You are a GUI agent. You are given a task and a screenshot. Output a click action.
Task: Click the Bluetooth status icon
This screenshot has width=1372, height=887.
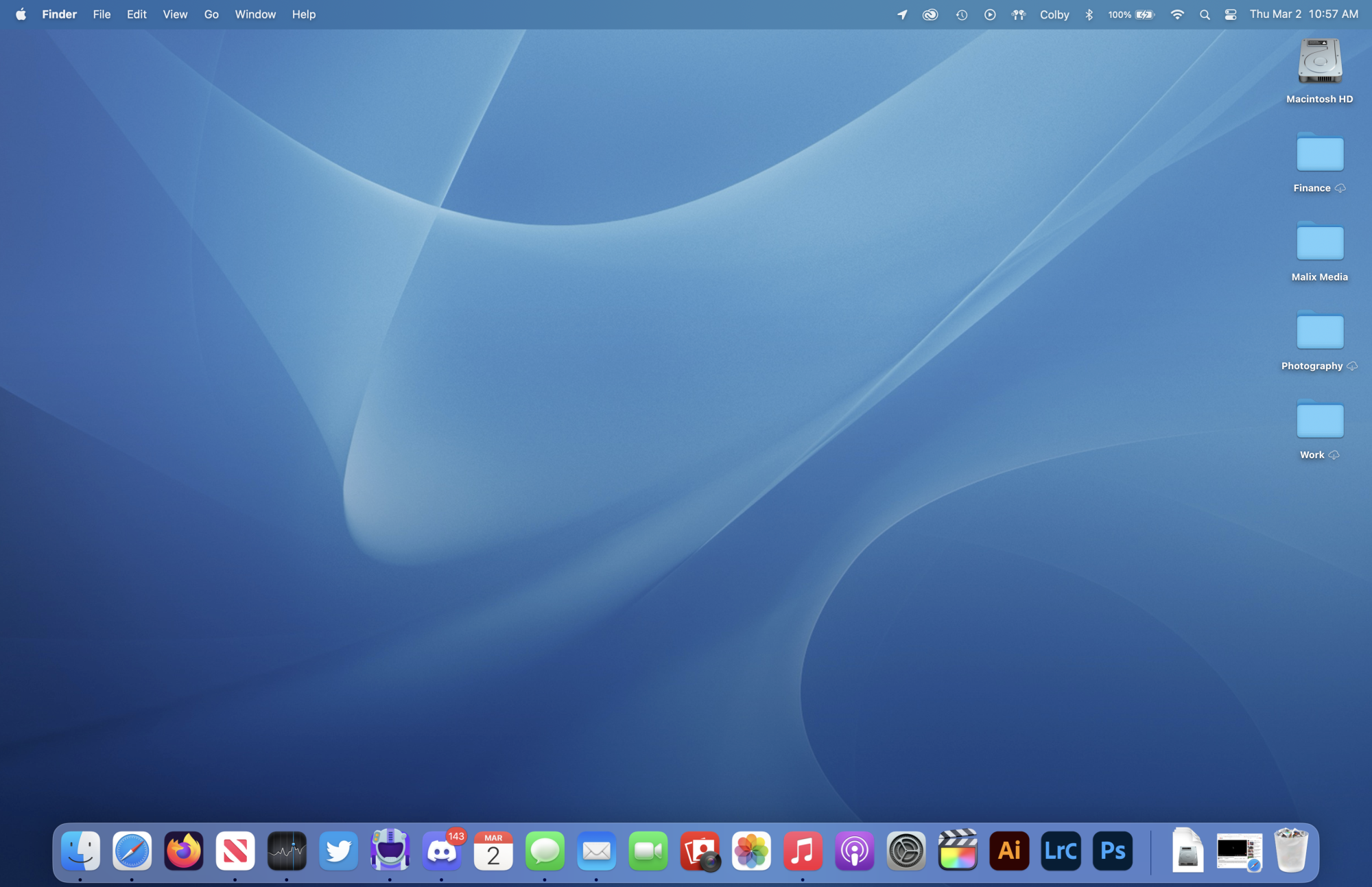tap(1089, 14)
